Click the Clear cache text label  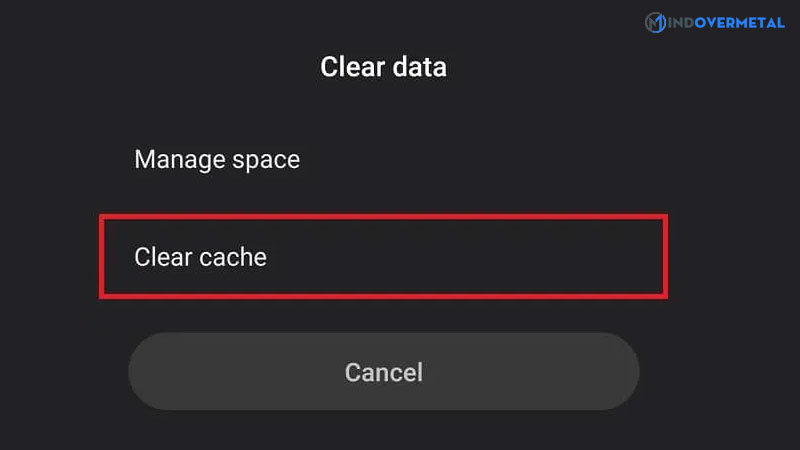(200, 257)
